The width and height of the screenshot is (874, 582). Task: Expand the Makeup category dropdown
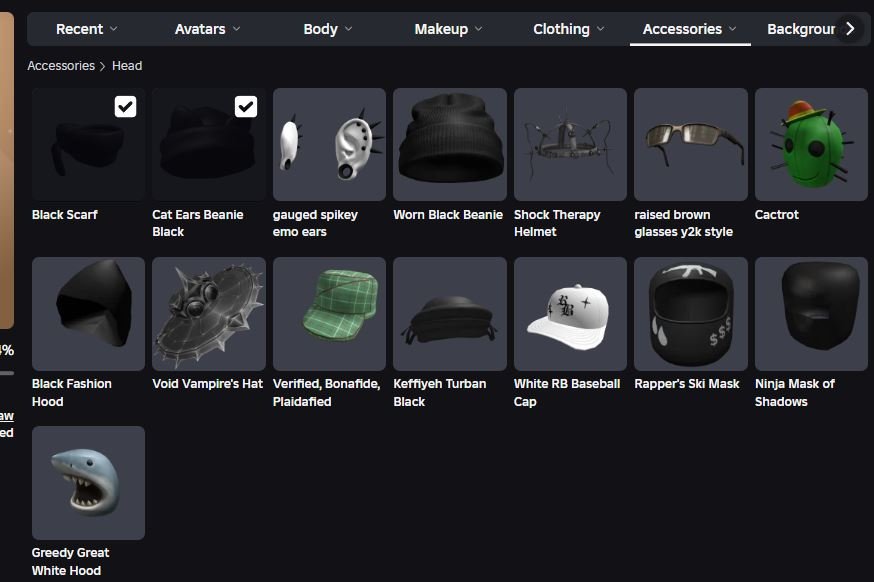tap(448, 29)
